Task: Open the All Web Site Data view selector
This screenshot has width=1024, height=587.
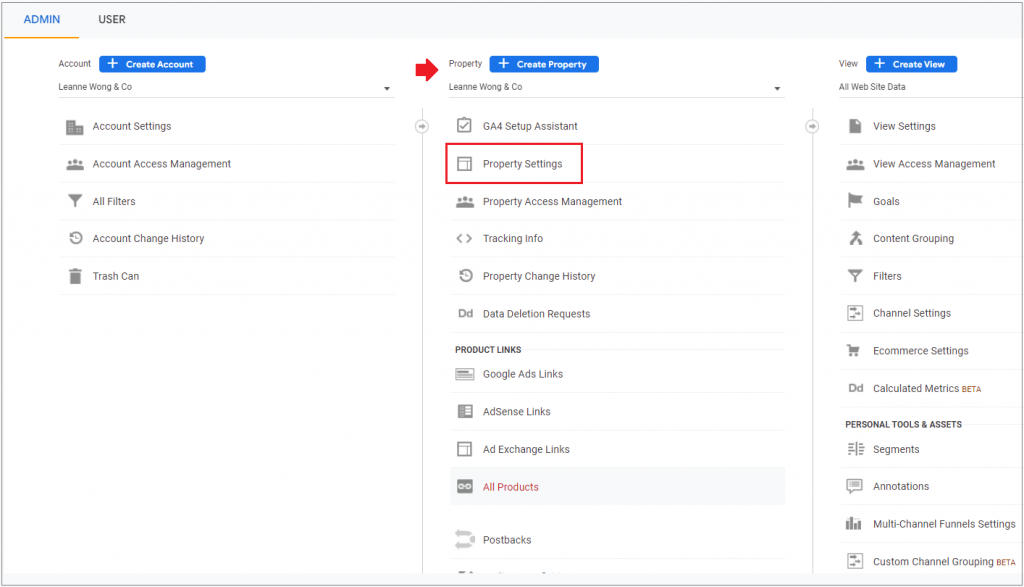Action: [x=930, y=87]
